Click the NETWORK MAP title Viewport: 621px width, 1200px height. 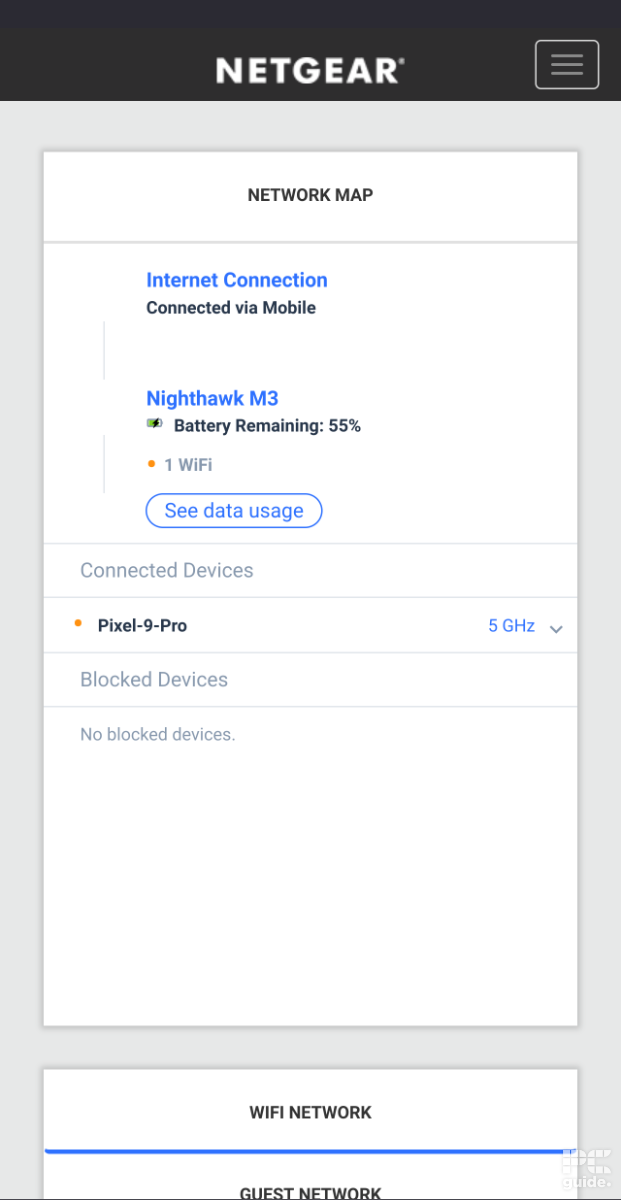pos(310,195)
